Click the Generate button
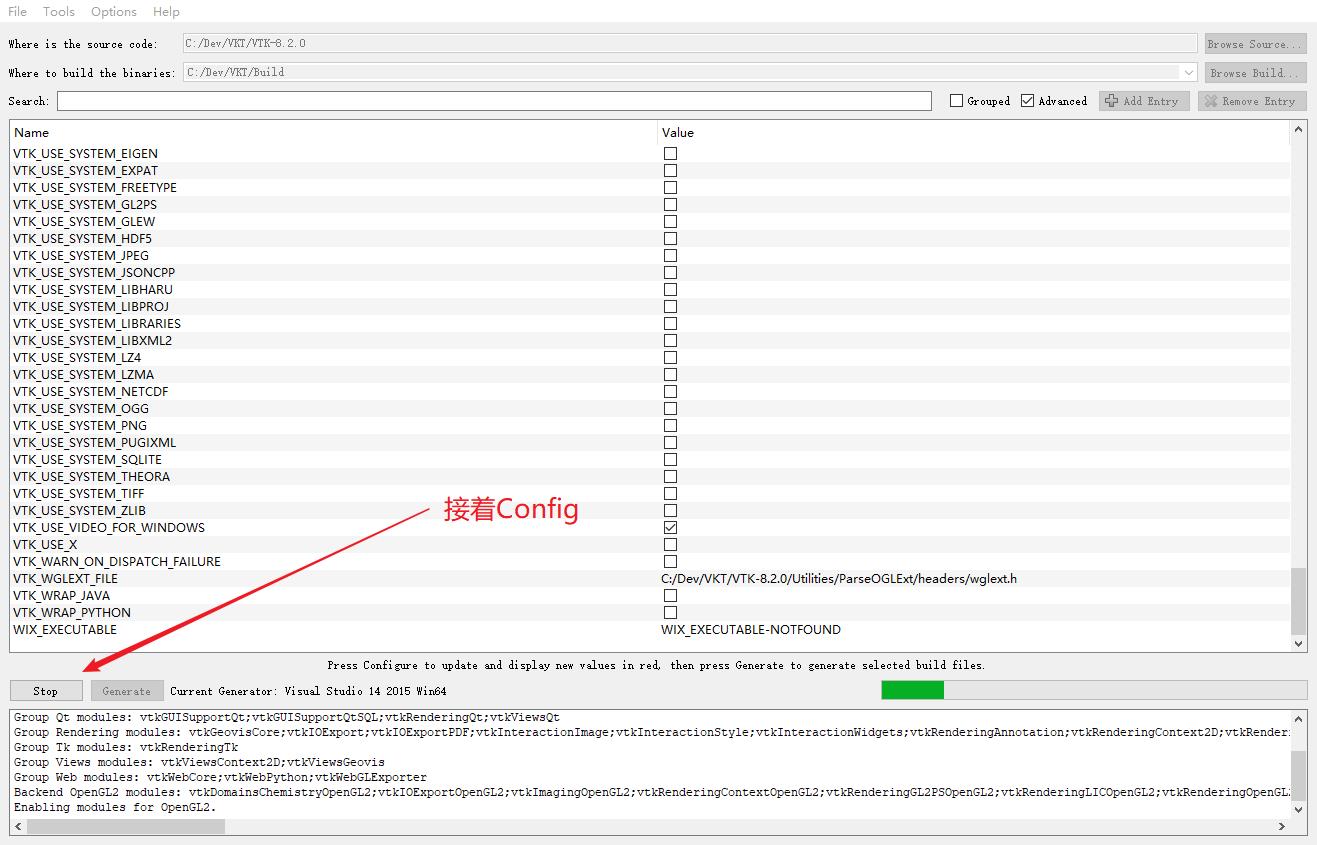Screen dimensions: 1317x845 coord(127,691)
